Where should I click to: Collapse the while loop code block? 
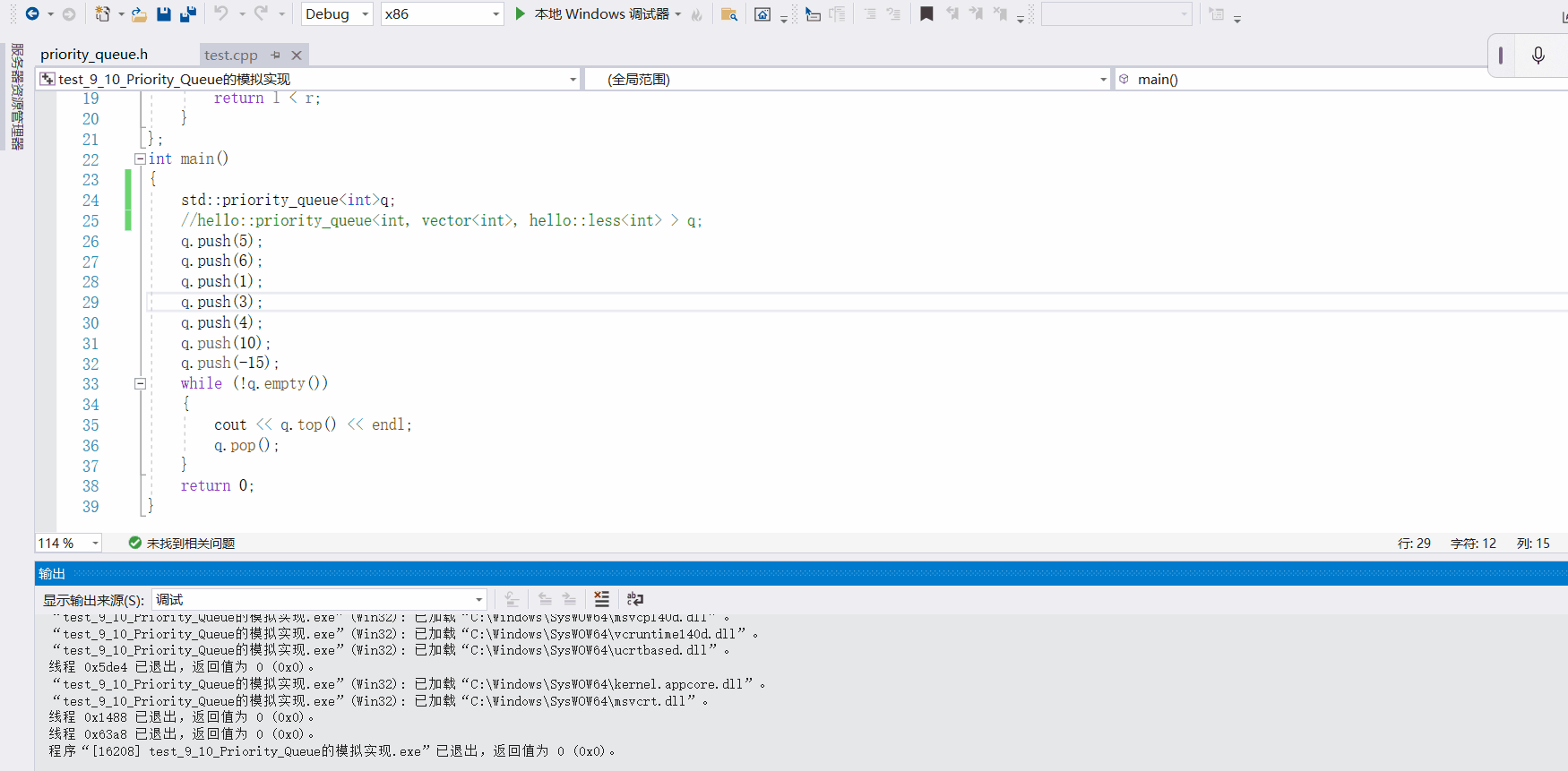(140, 383)
